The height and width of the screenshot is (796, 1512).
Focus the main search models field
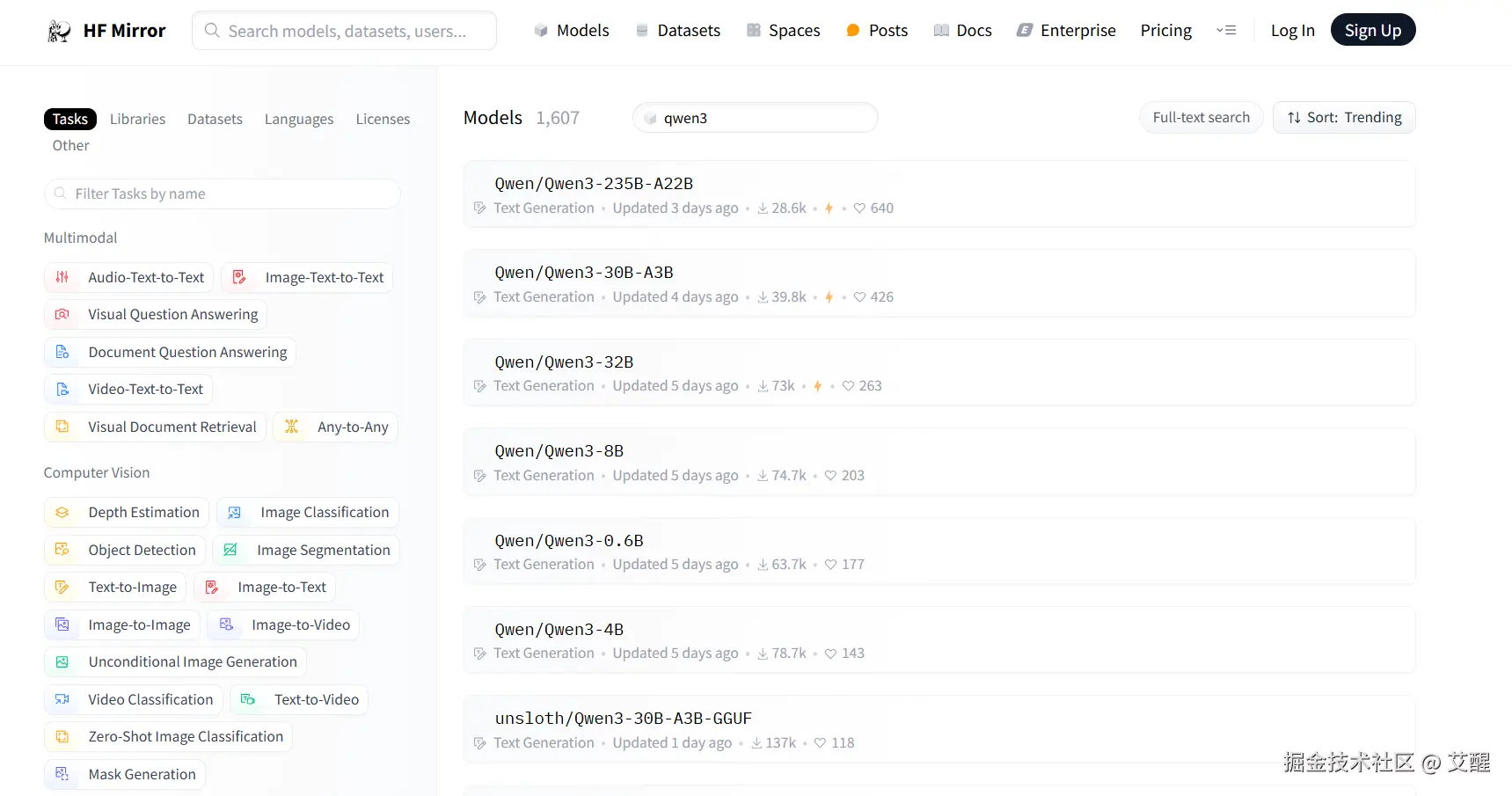click(344, 31)
